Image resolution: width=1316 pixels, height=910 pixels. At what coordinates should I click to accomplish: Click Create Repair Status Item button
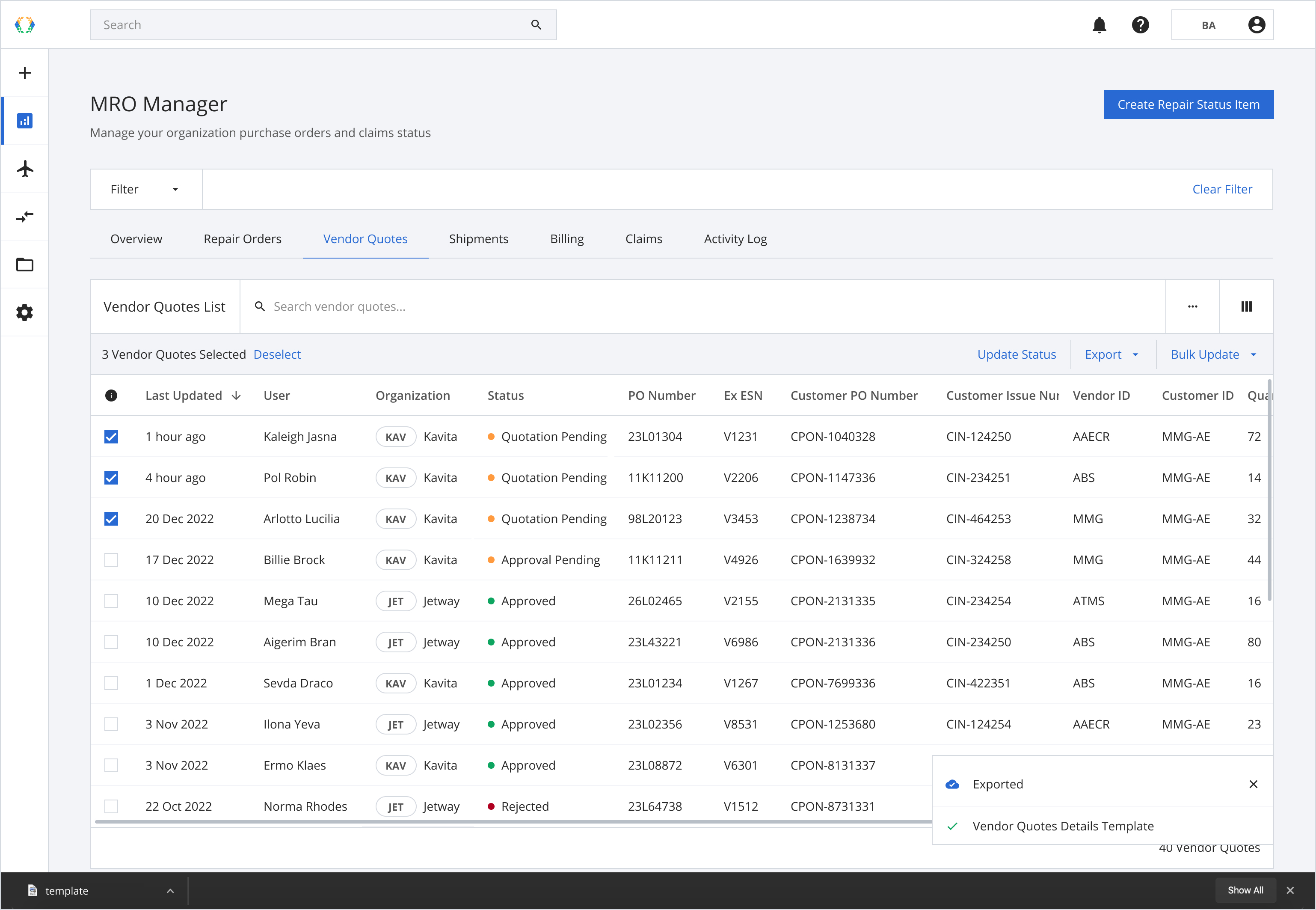pos(1189,104)
